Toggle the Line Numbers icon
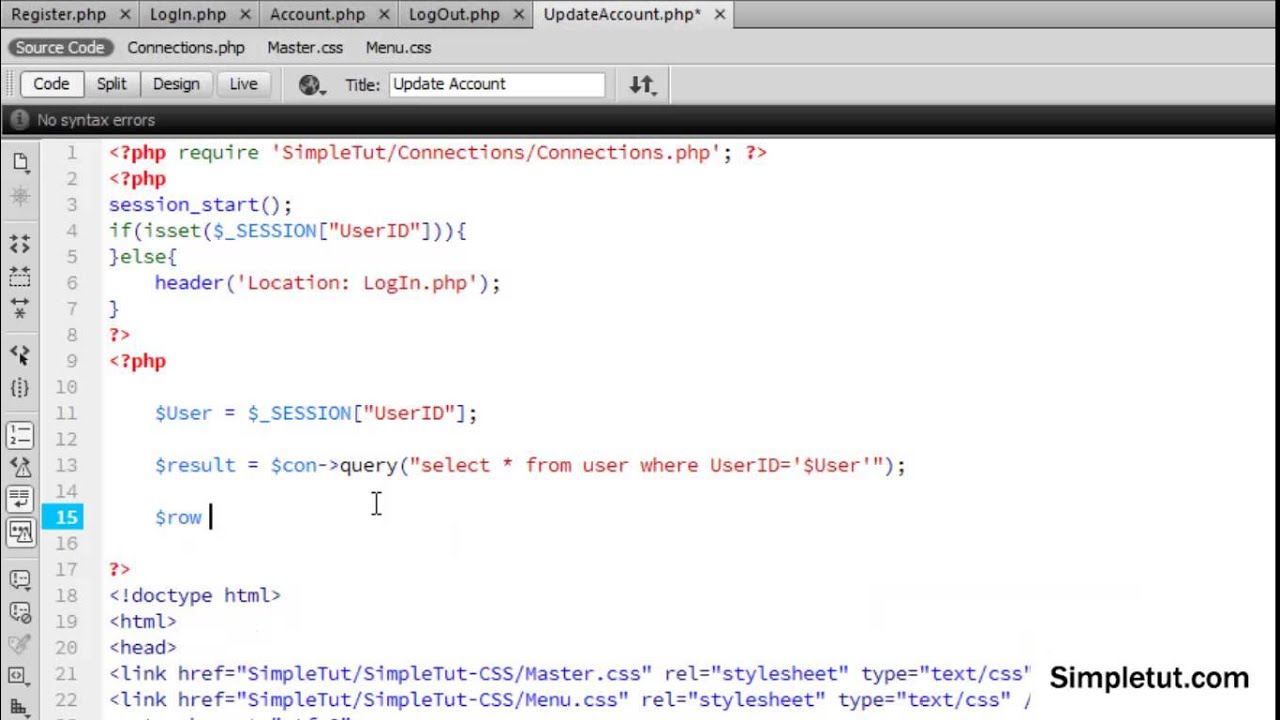1280x720 pixels. coord(20,435)
